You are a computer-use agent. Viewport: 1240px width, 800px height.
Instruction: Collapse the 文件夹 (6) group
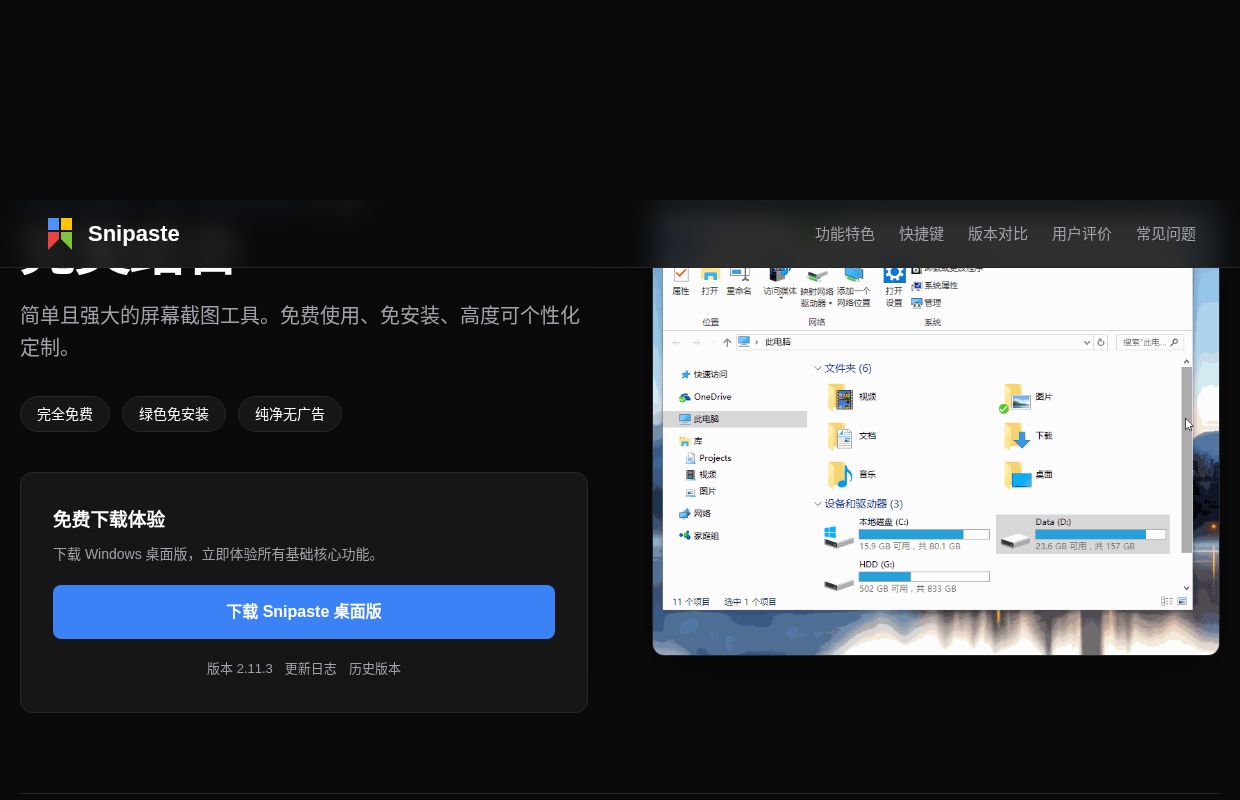[x=818, y=369]
